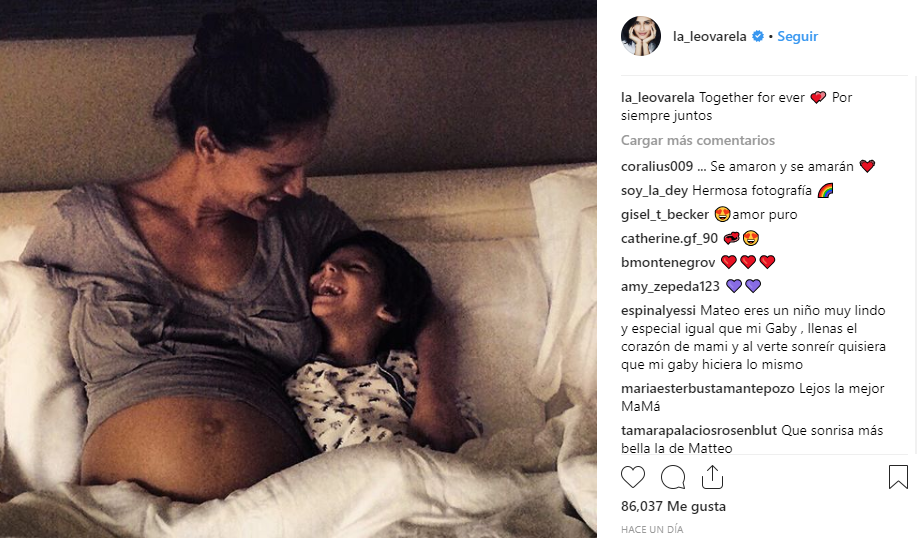Screen dimensions: 917x538
Task: Open bmontenegrov commenter profile
Action: click(668, 263)
